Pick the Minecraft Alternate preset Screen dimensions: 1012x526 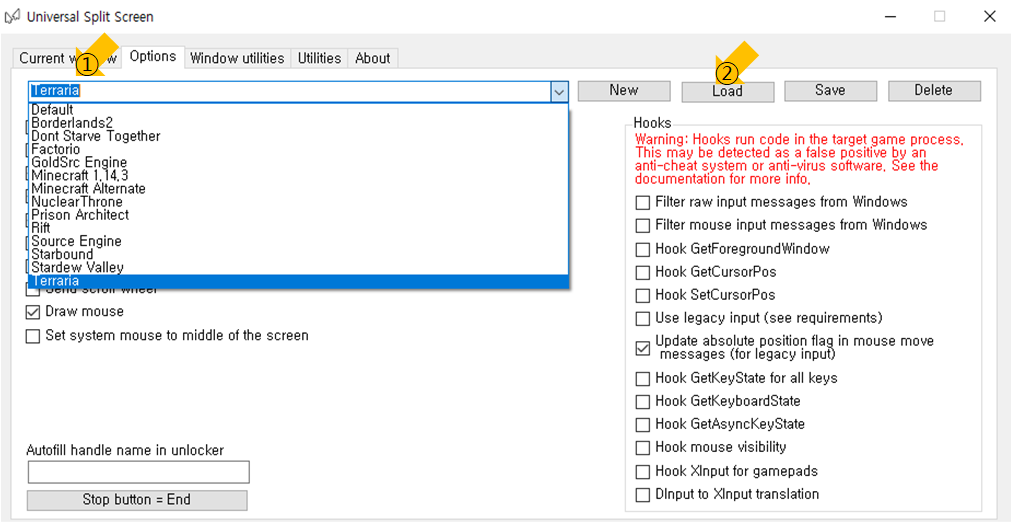point(298,188)
